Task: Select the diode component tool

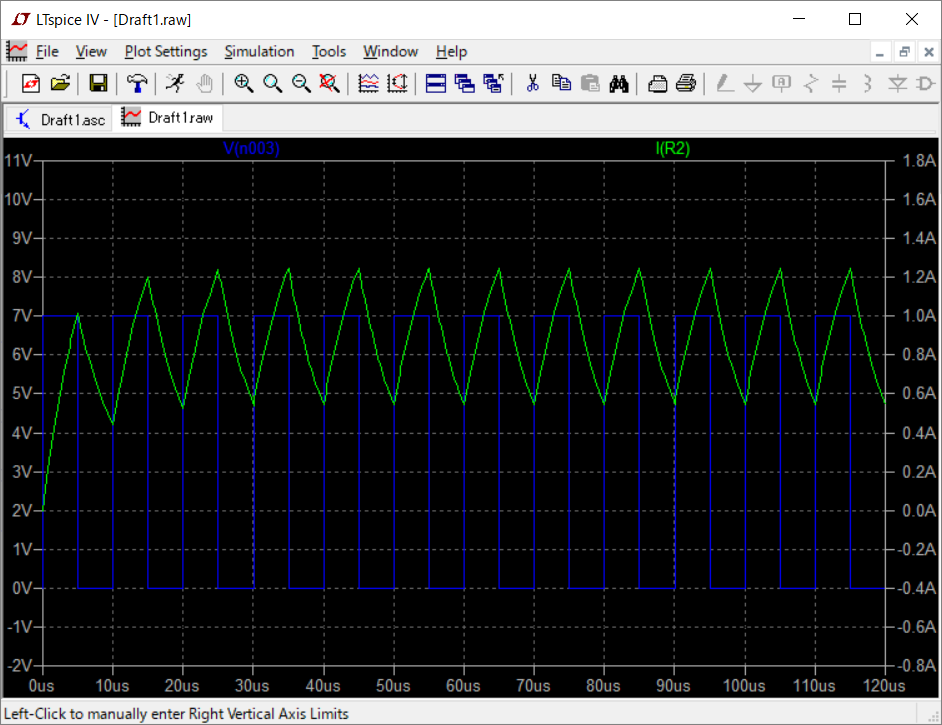Action: (x=897, y=83)
